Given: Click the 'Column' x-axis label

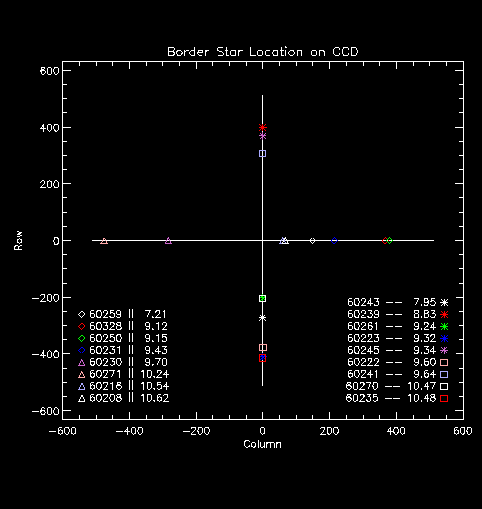Looking at the screenshot, I should click(262, 444).
